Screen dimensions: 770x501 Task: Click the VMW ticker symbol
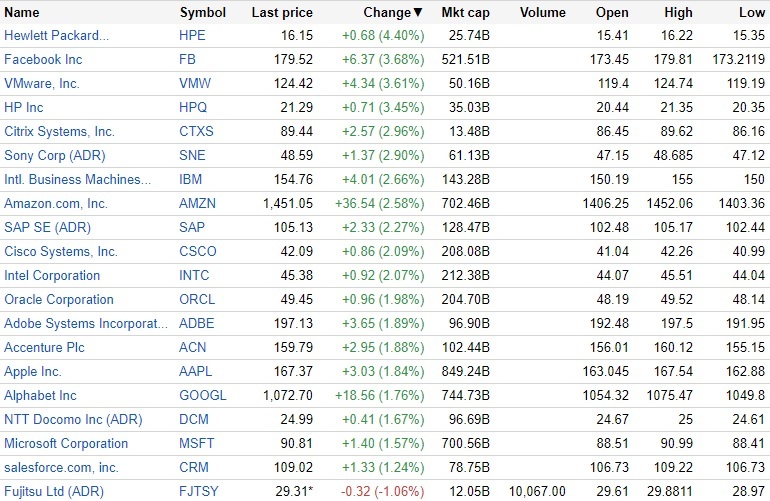[196, 84]
